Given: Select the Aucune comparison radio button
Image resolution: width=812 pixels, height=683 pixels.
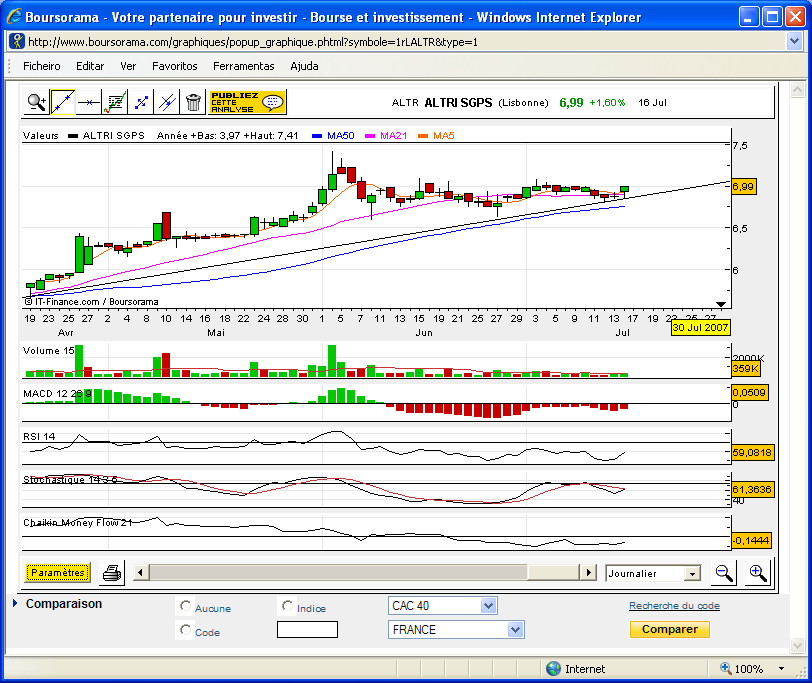Looking at the screenshot, I should click(185, 605).
